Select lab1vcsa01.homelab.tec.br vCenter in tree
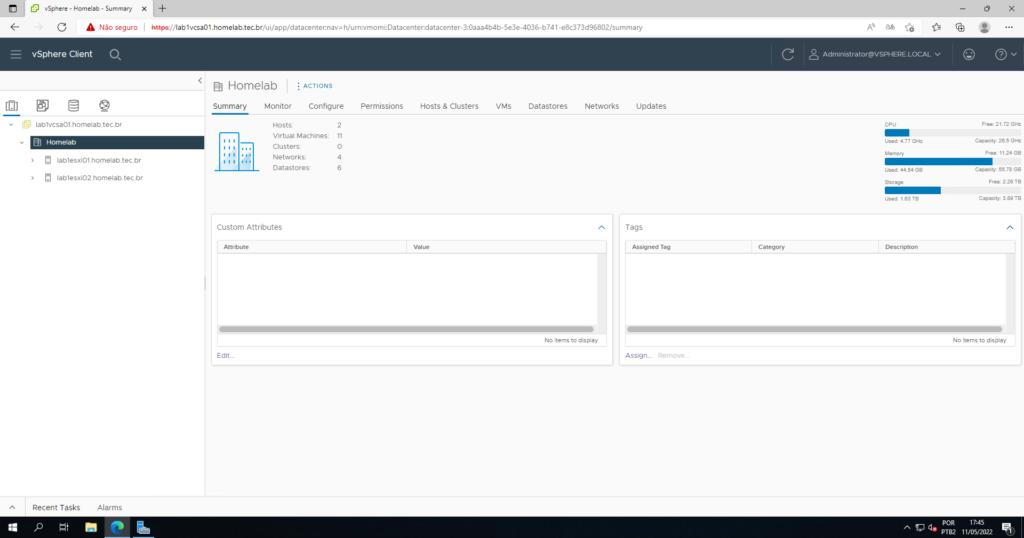 click(78, 124)
